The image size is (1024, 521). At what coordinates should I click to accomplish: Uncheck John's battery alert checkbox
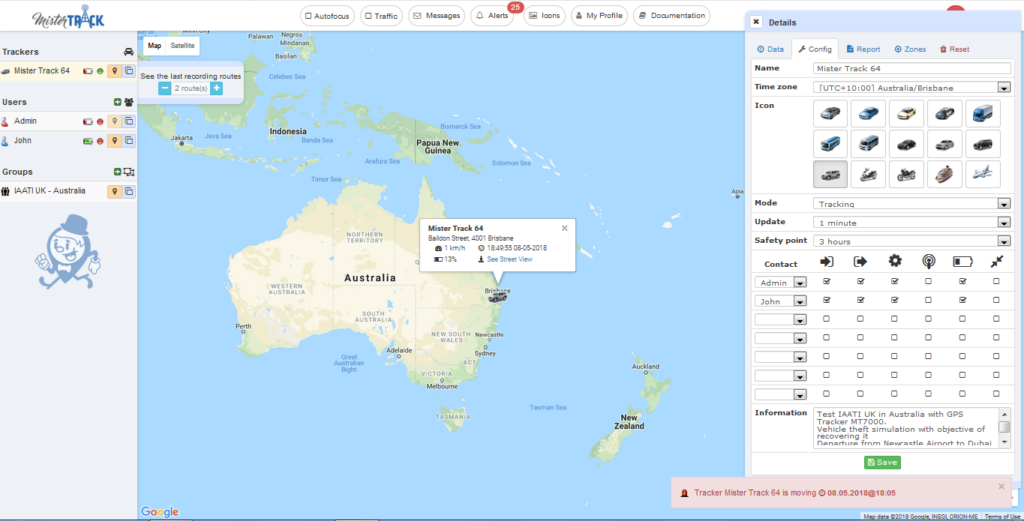pyautogui.click(x=962, y=300)
